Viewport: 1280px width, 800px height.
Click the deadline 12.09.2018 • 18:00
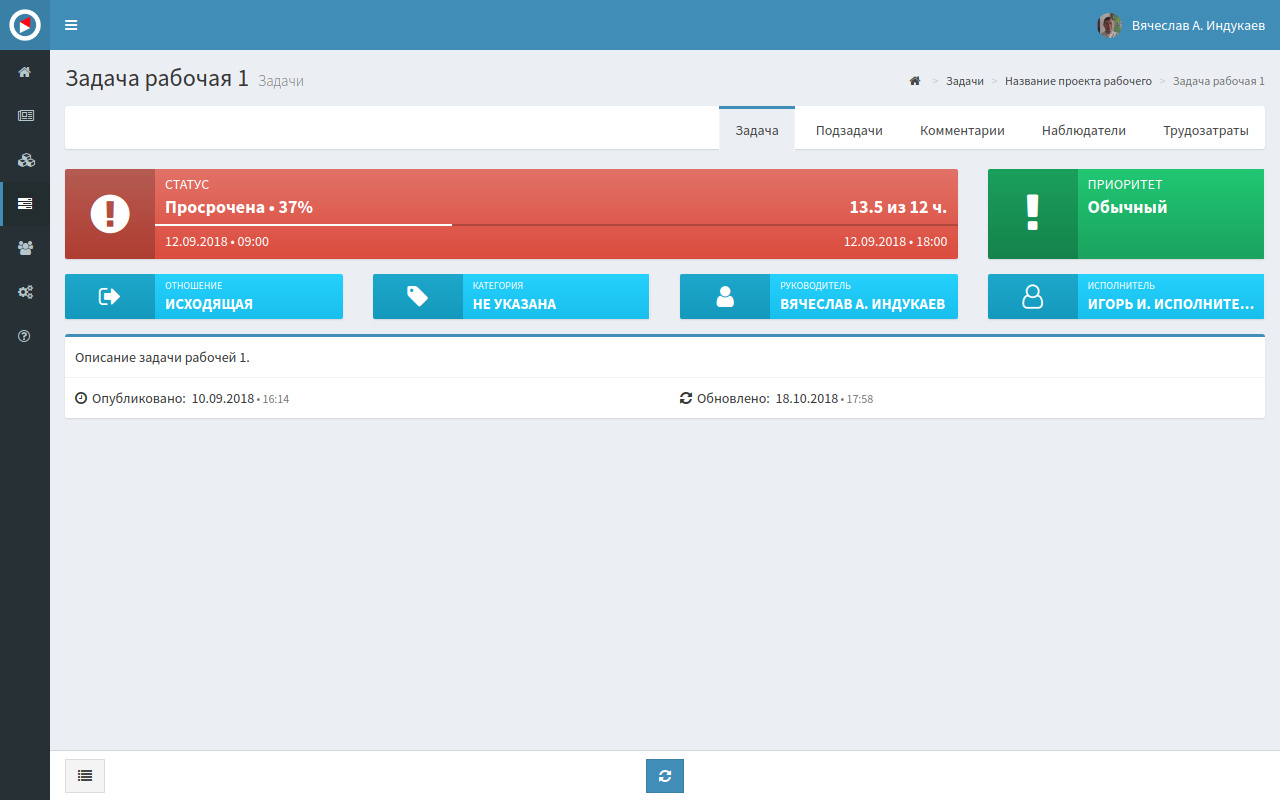(x=895, y=242)
